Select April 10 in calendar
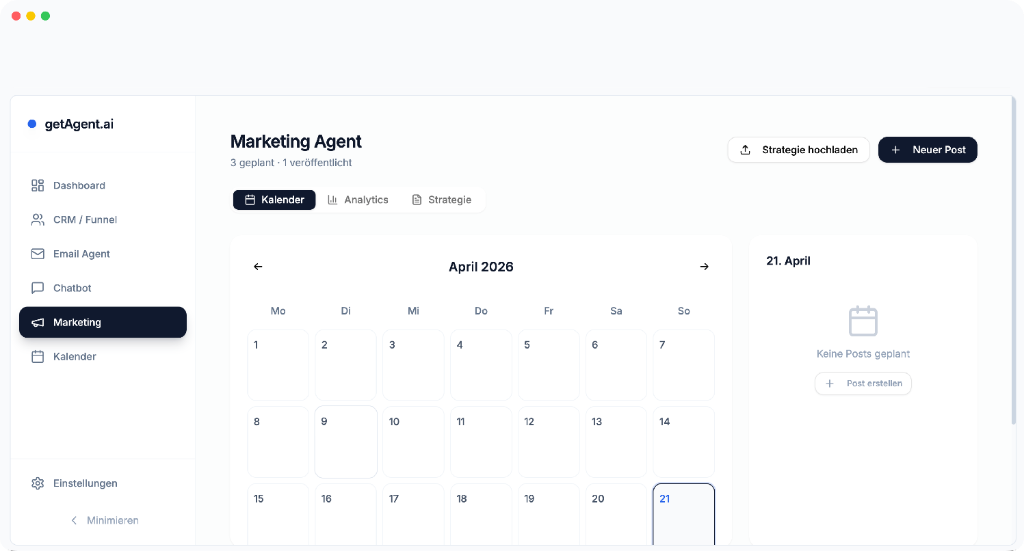 (413, 442)
